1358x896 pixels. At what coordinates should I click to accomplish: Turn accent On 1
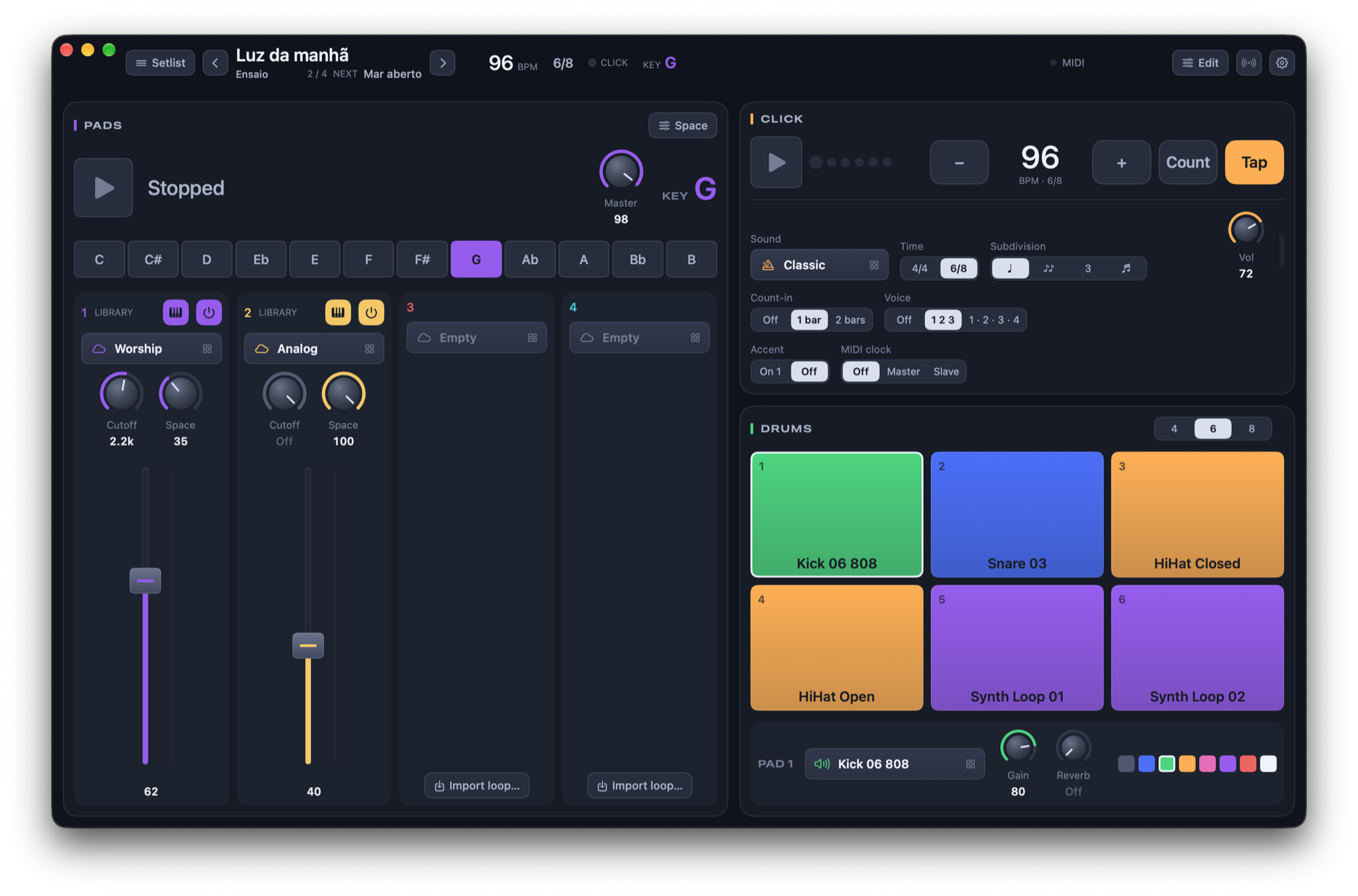click(x=770, y=371)
